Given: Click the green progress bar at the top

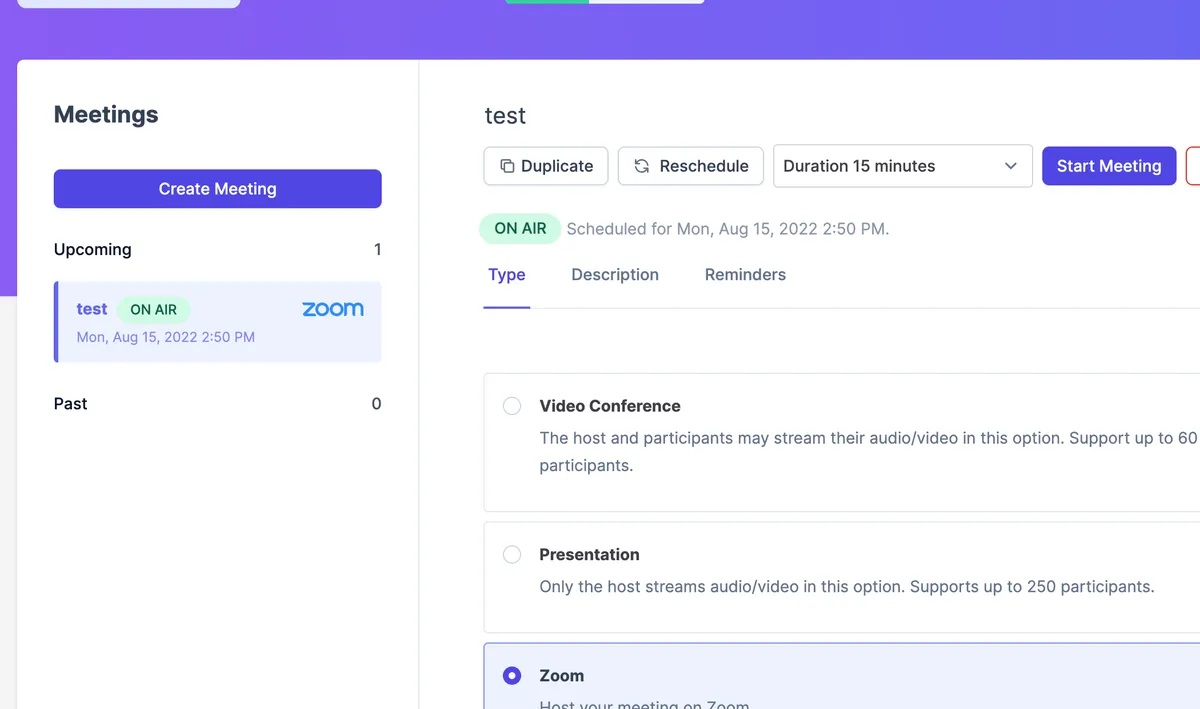Looking at the screenshot, I should [547, 1].
